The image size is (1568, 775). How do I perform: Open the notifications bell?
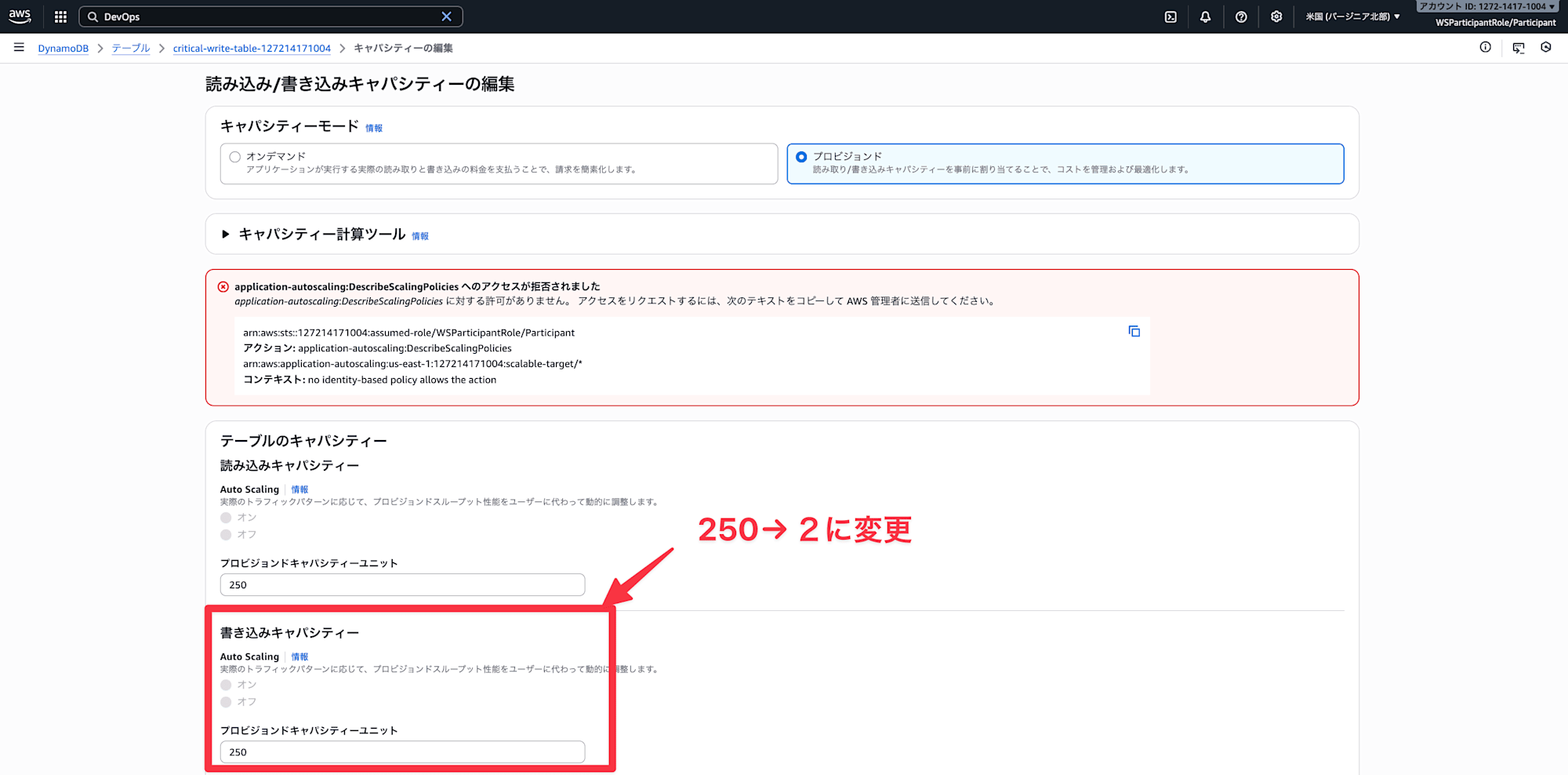click(1205, 16)
